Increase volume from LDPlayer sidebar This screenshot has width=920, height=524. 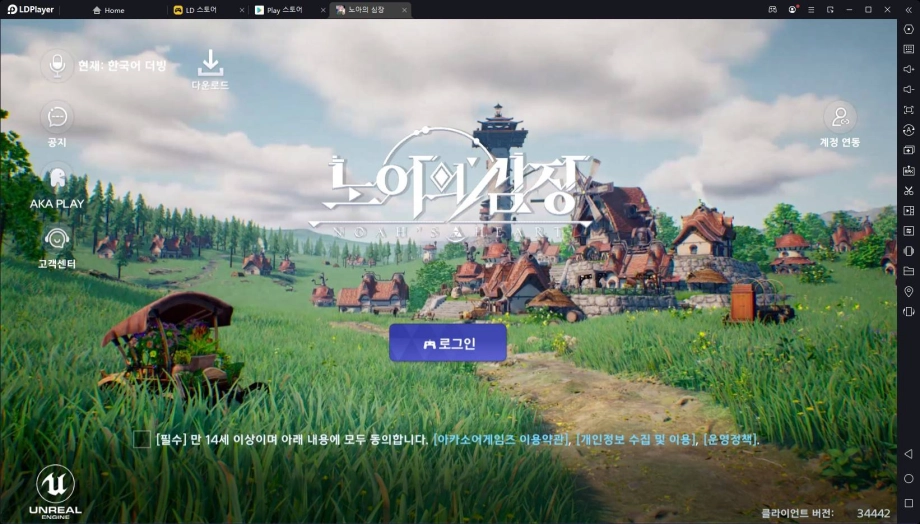coord(908,69)
